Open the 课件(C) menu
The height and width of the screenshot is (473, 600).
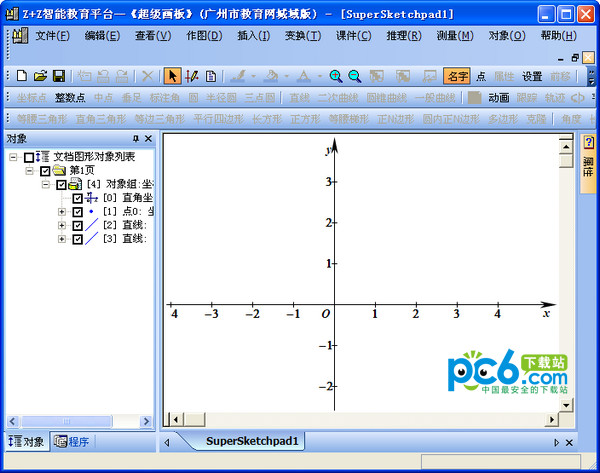[353, 36]
